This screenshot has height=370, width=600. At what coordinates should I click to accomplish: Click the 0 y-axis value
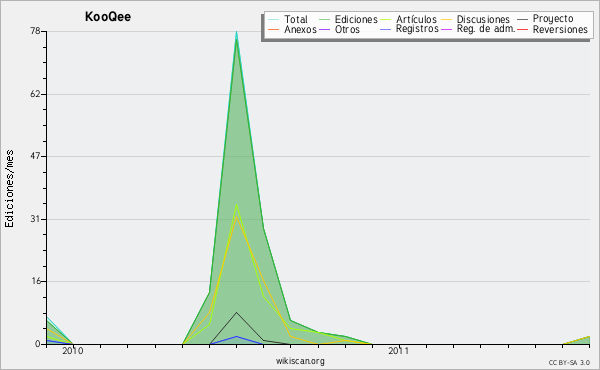(x=38, y=344)
